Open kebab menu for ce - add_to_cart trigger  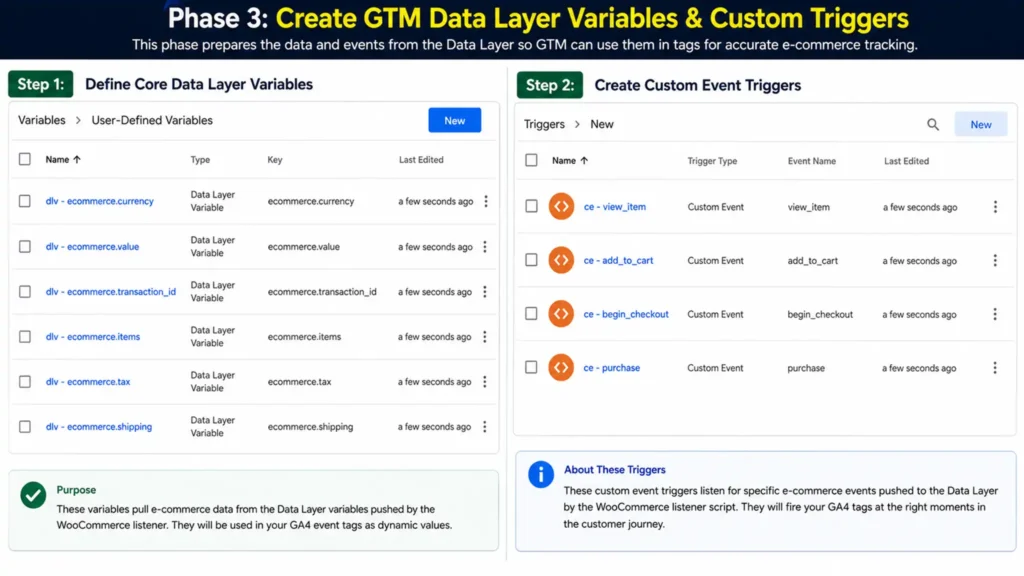pos(995,261)
